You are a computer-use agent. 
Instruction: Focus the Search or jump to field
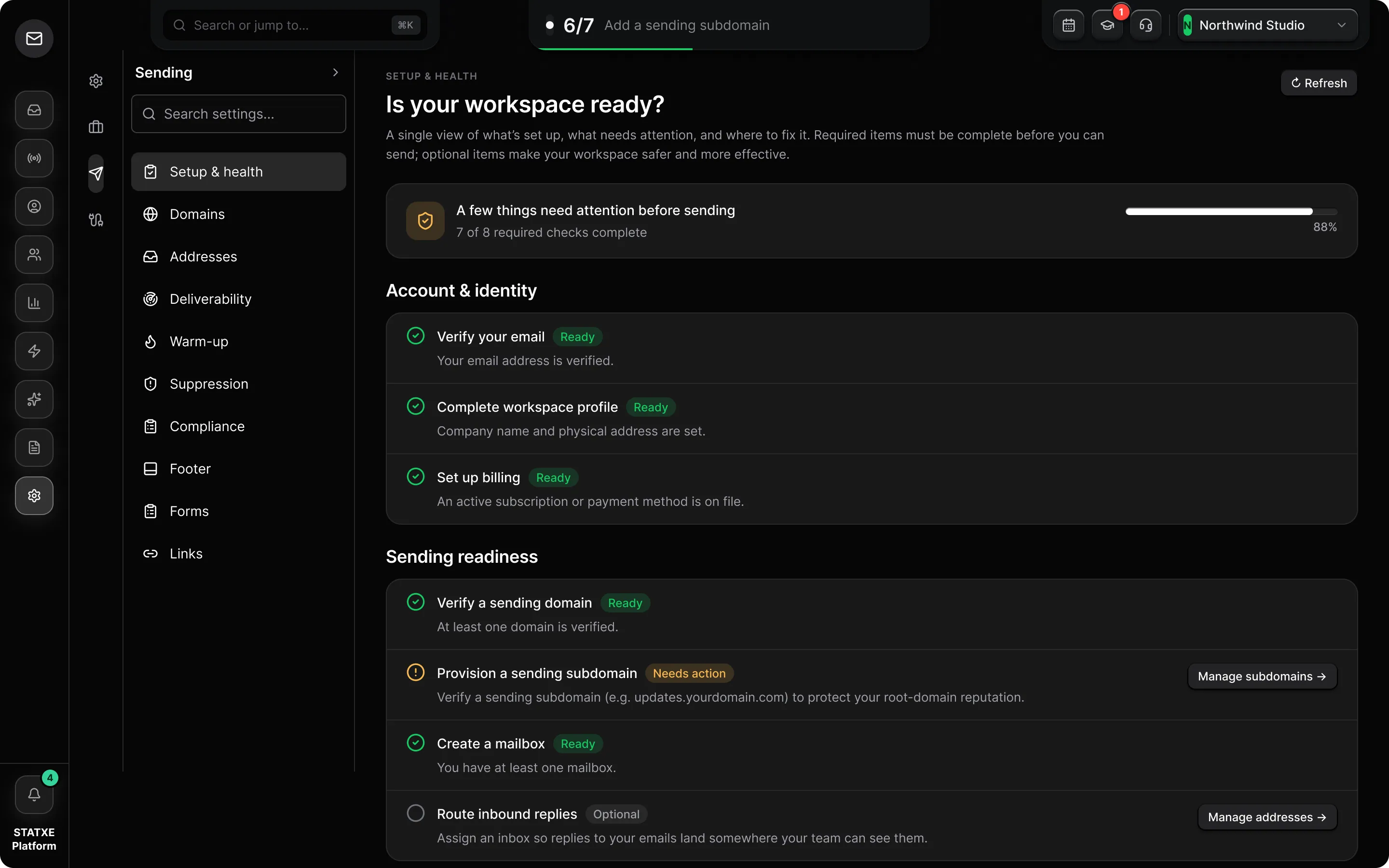point(295,25)
